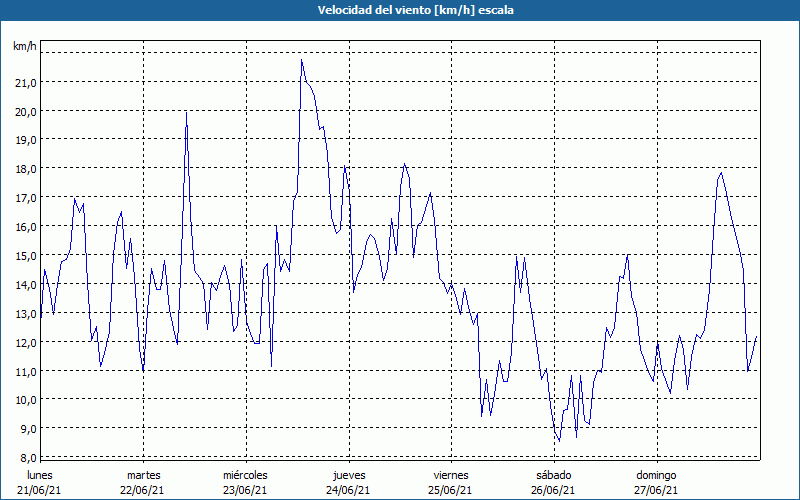Select the 'miércoles' day label
Viewport: 800px width, 500px height.
coord(245,475)
